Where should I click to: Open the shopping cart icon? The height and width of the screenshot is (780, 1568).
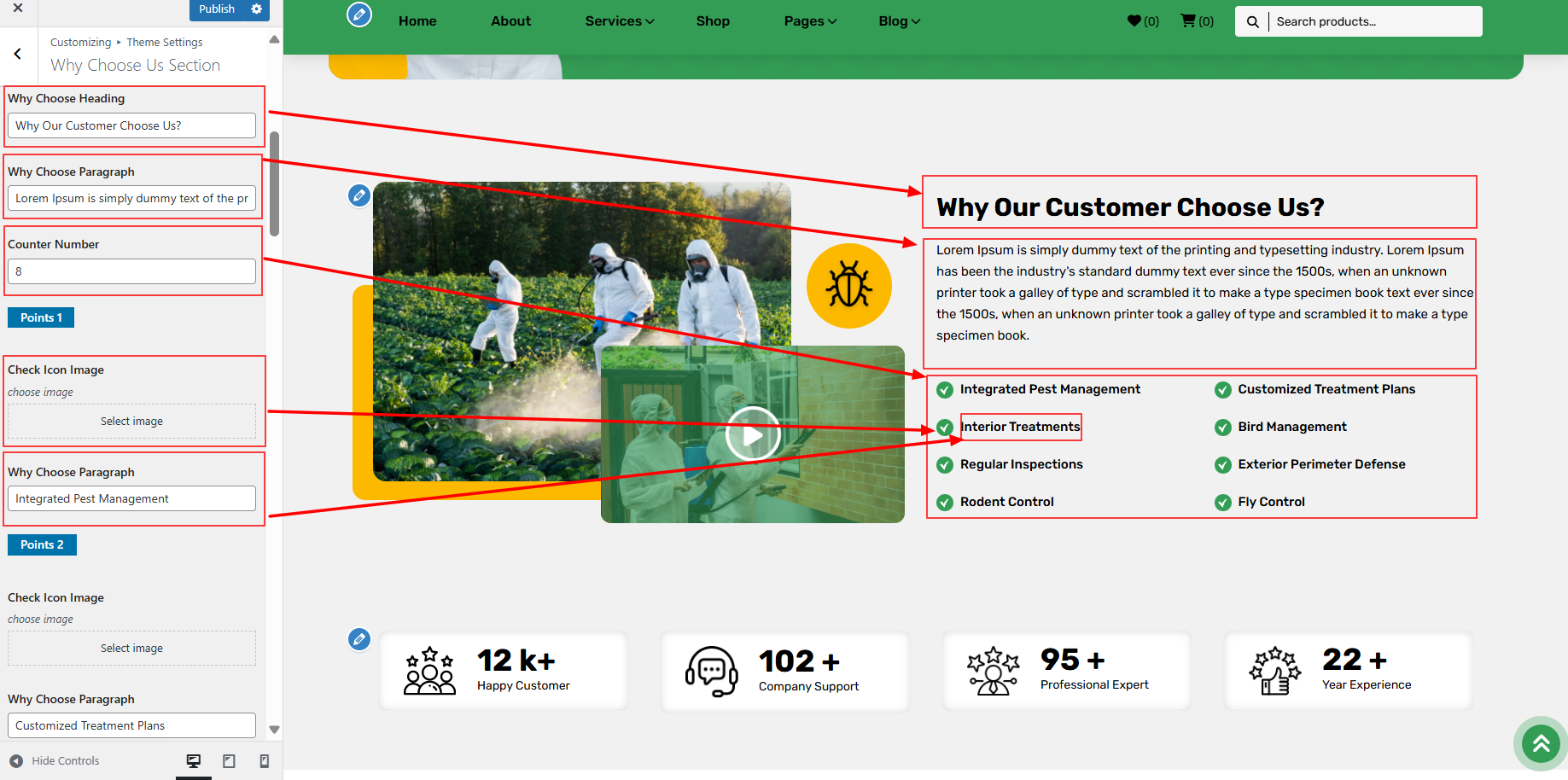tap(1187, 21)
